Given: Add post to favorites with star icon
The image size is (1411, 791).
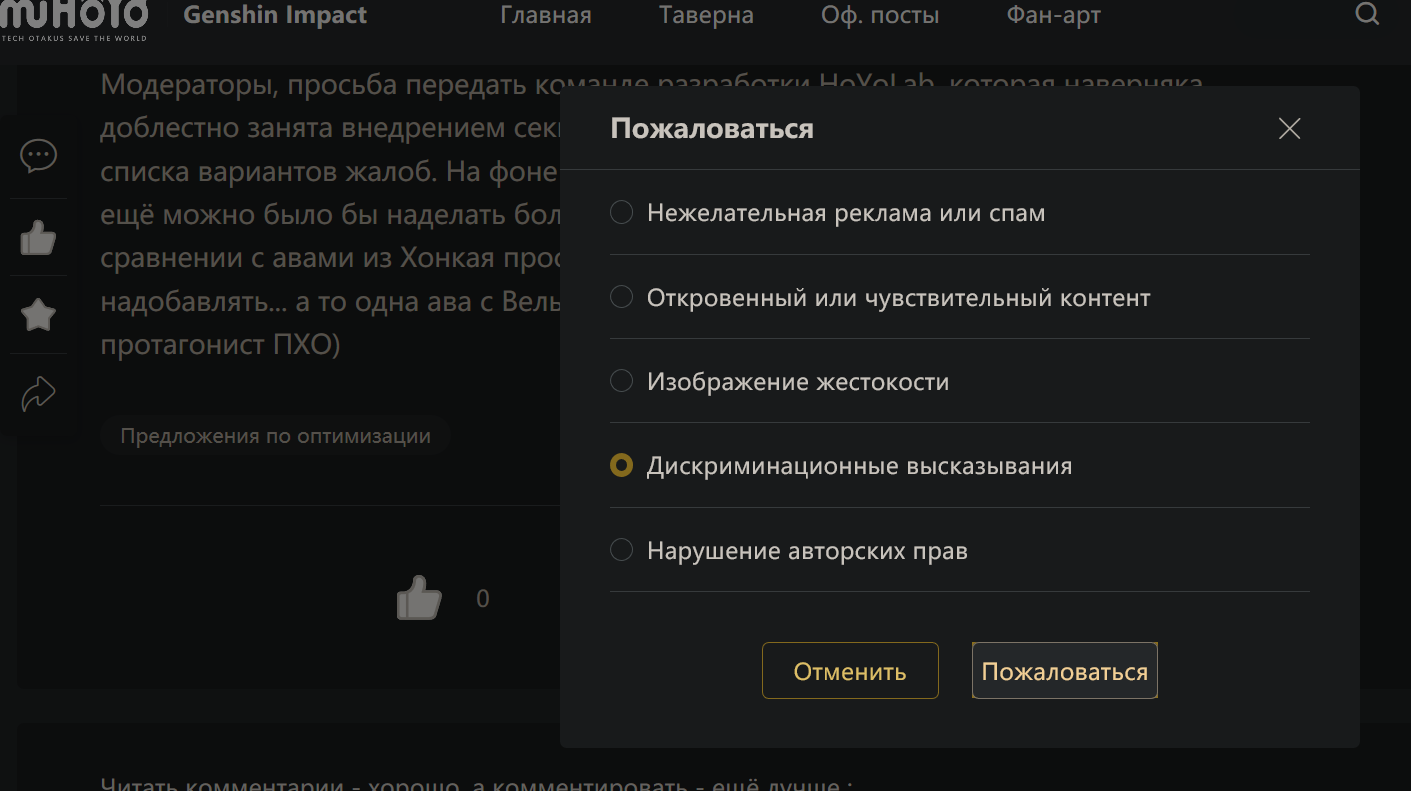Looking at the screenshot, I should 38,315.
